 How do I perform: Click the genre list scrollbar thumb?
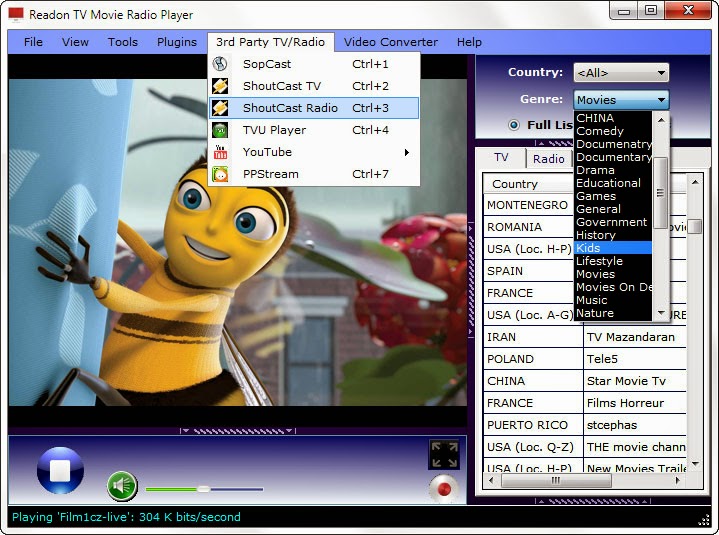tap(660, 193)
